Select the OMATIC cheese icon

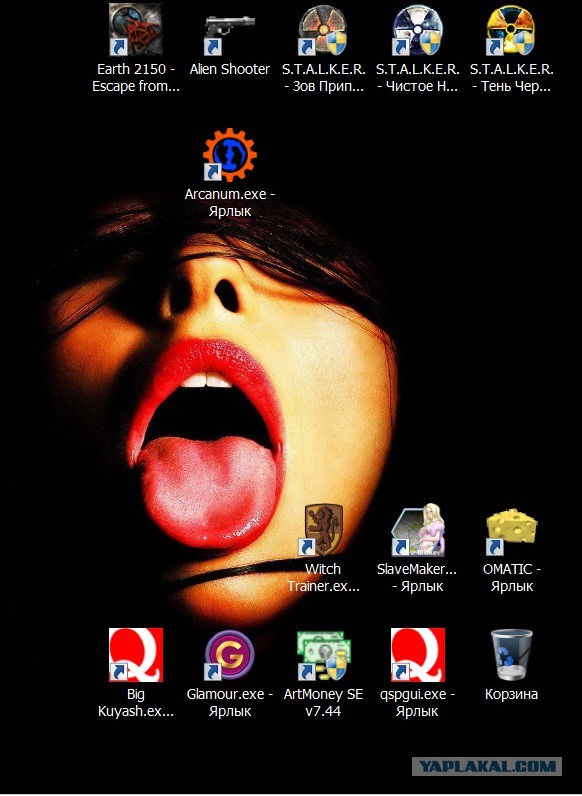(511, 530)
